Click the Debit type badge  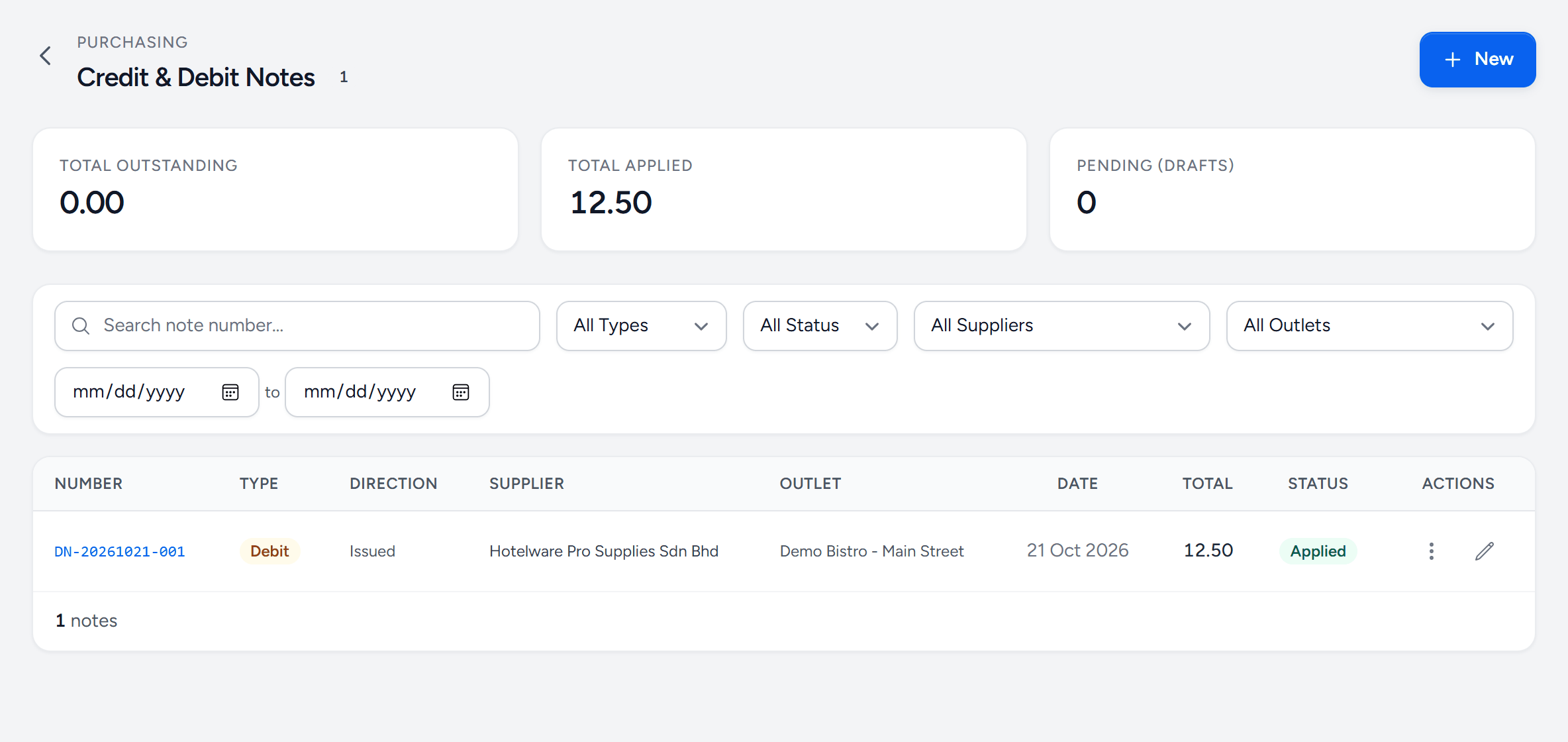(269, 551)
